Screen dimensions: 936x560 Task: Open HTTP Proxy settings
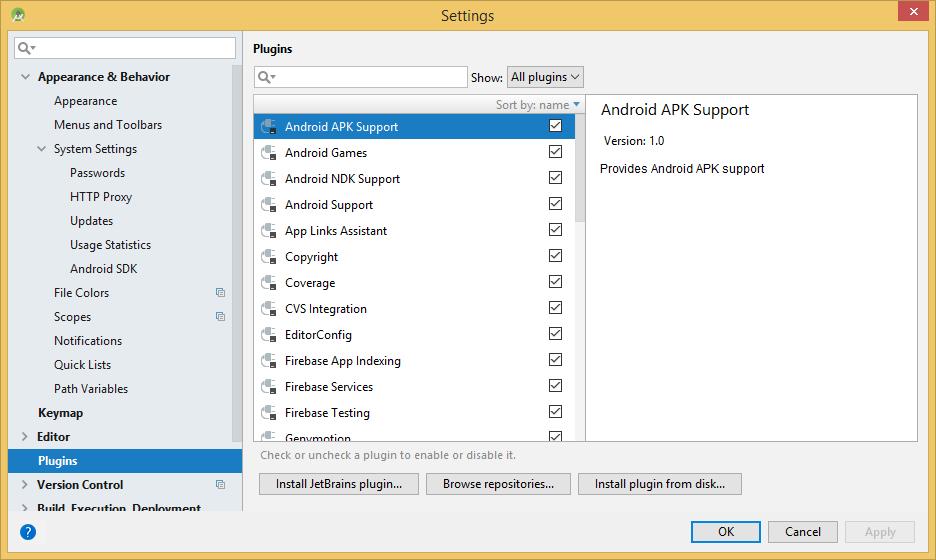tap(101, 196)
